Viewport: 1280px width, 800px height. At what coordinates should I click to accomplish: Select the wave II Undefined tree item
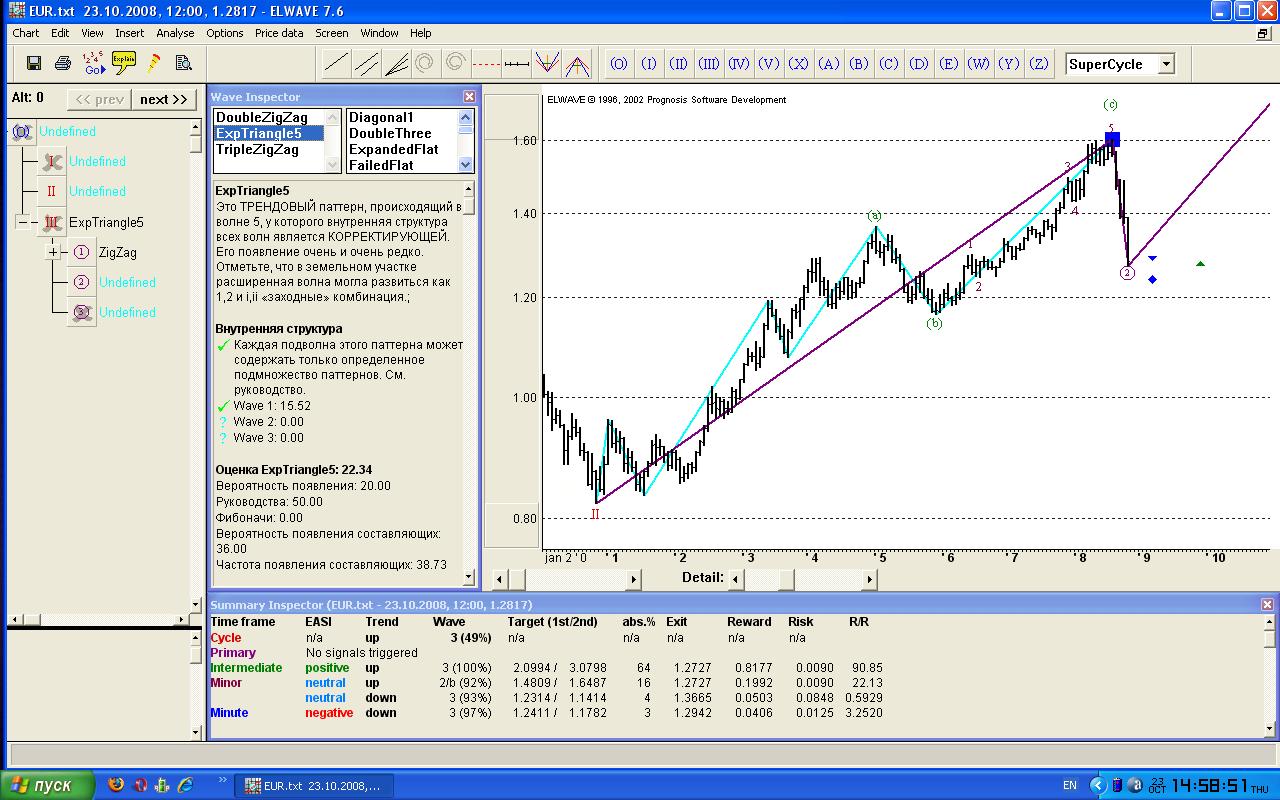point(97,191)
